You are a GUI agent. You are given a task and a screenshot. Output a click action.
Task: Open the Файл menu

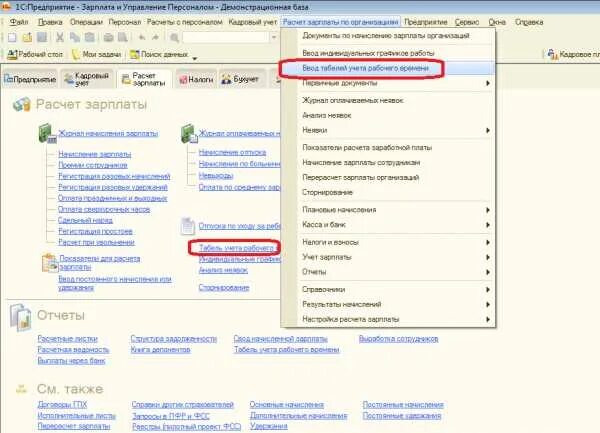tap(19, 22)
